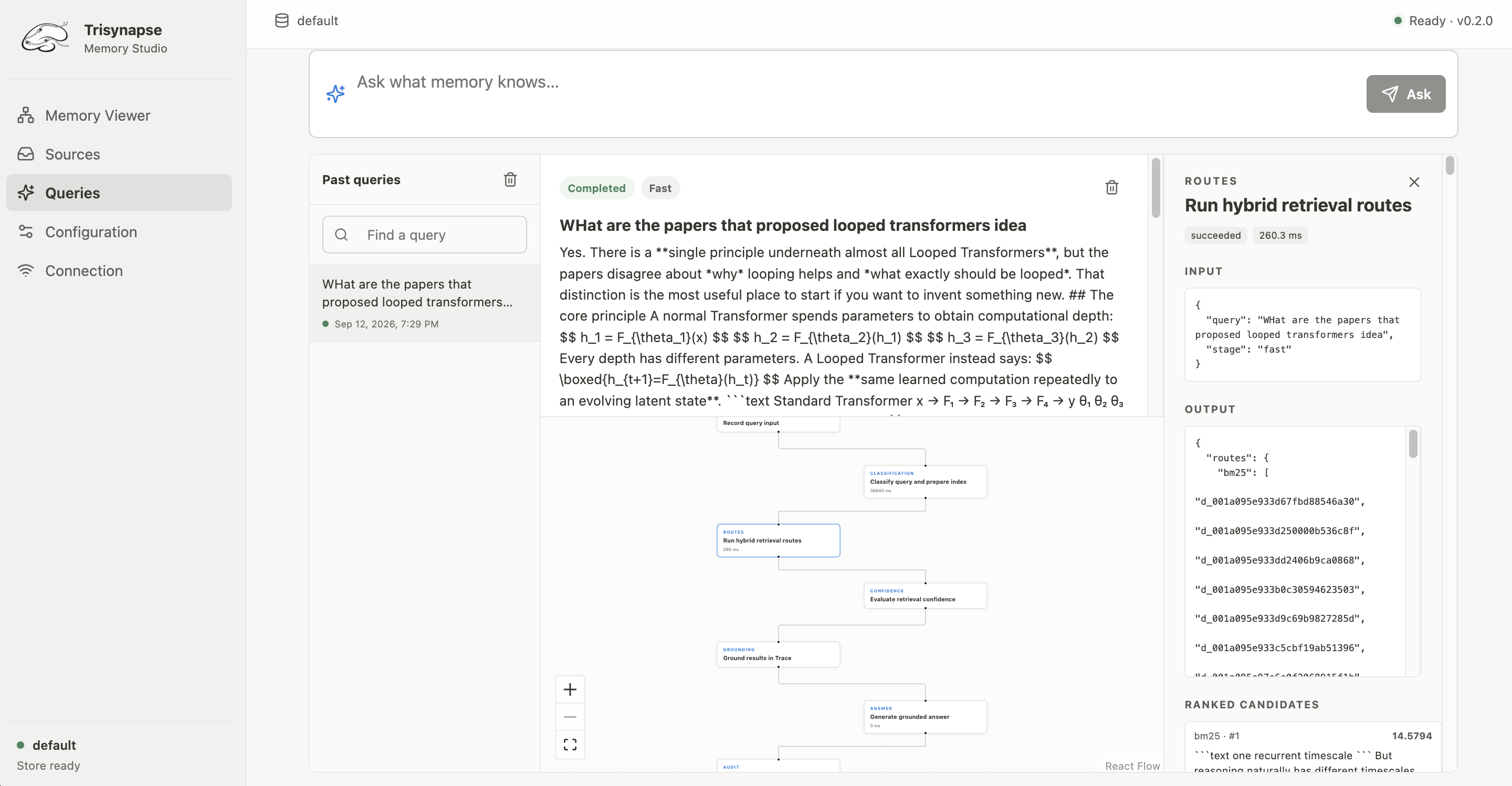Select the Classify query and prepare index node
This screenshot has height=786, width=1512.
[925, 482]
